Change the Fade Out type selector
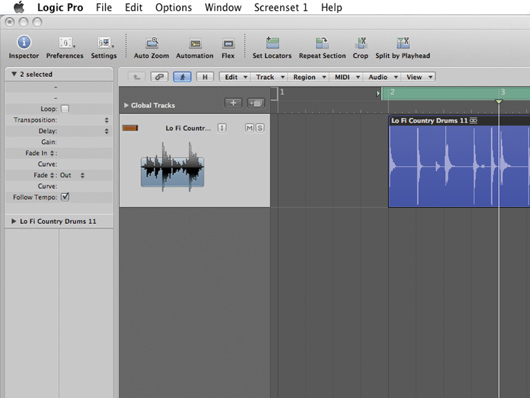Screen dimensions: 530x398 point(82,175)
